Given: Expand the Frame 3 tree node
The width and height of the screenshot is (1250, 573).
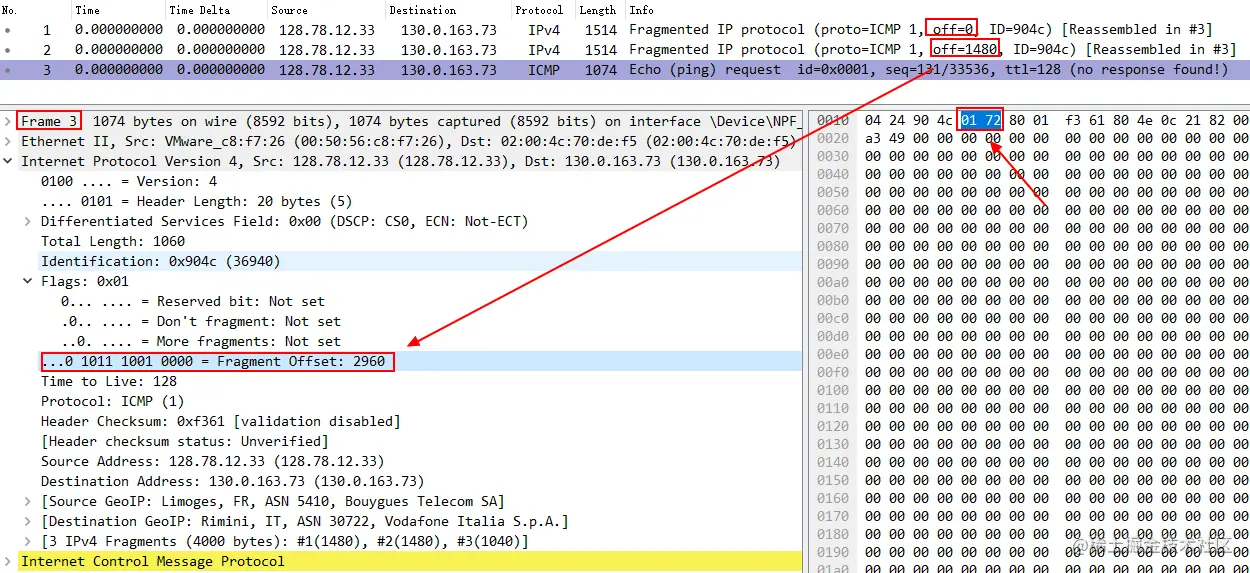Looking at the screenshot, I should (8, 121).
